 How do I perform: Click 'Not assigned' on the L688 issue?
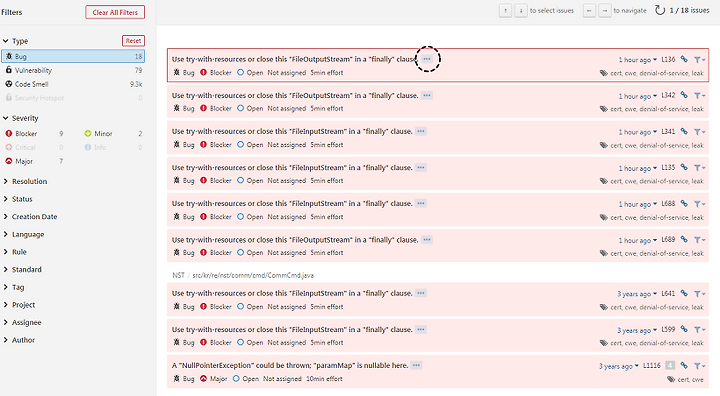tap(287, 217)
